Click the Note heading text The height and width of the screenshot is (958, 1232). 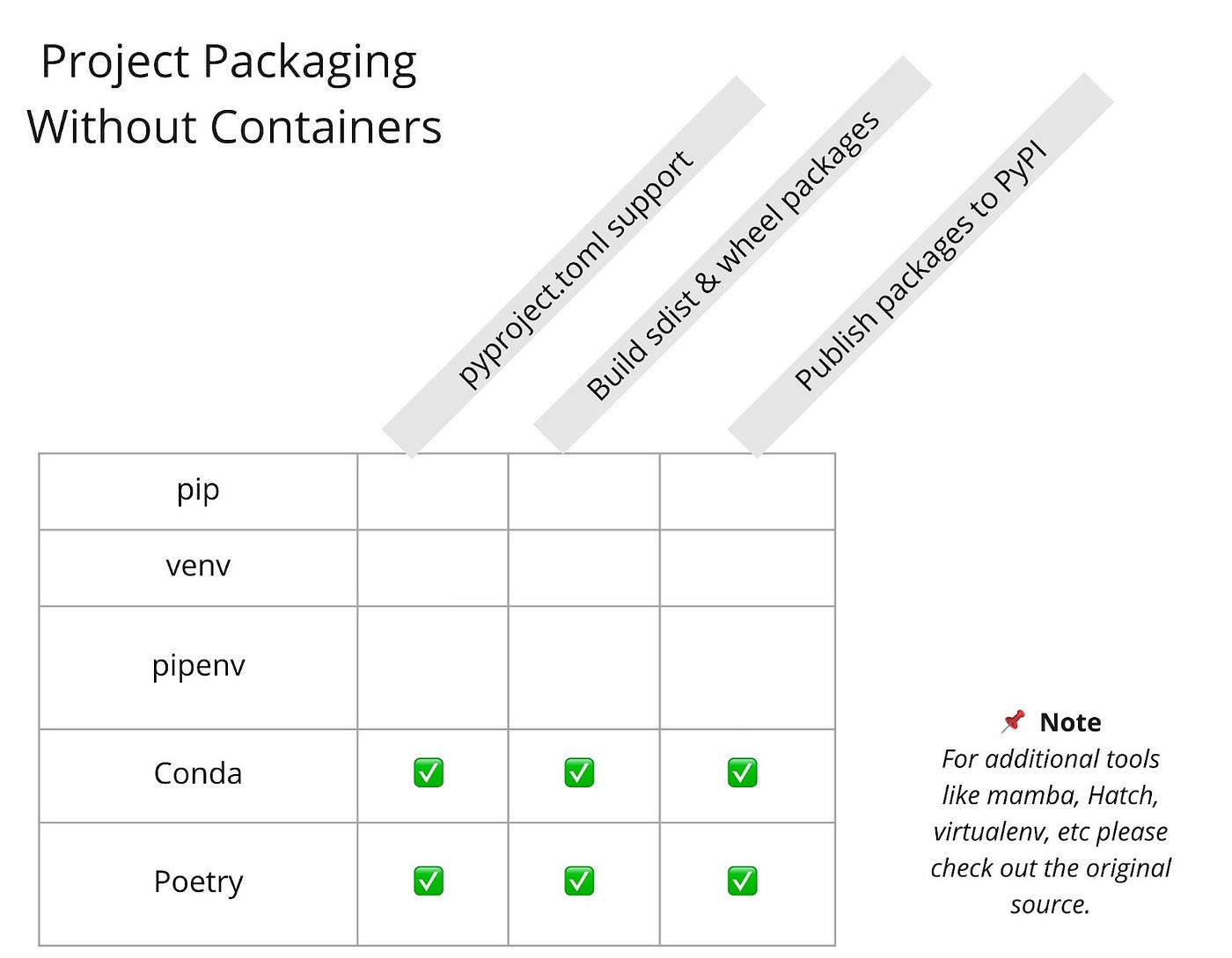pyautogui.click(x=1070, y=722)
